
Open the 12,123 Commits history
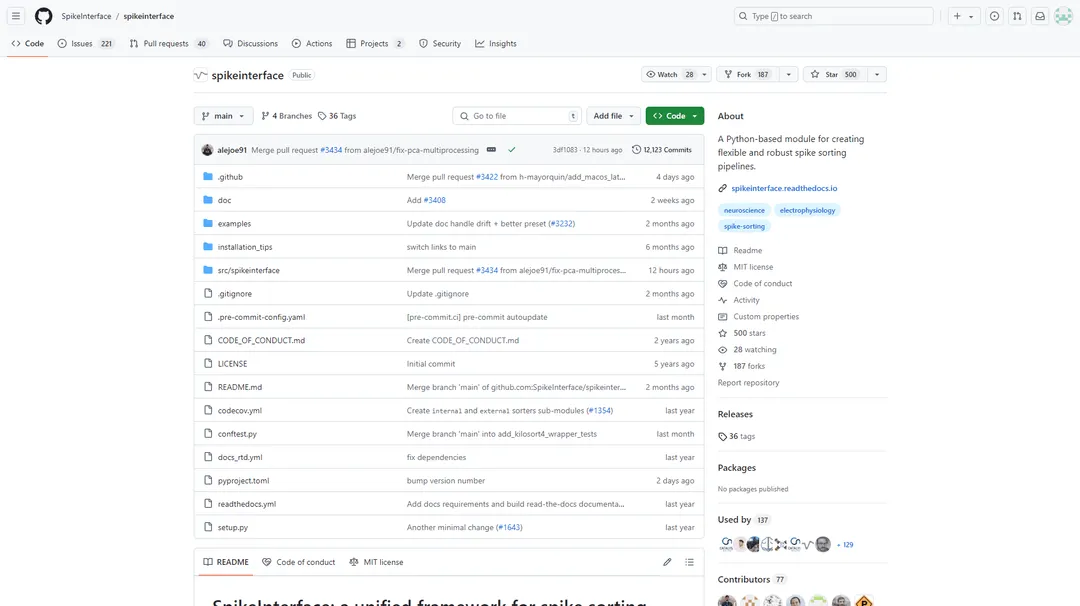[662, 149]
